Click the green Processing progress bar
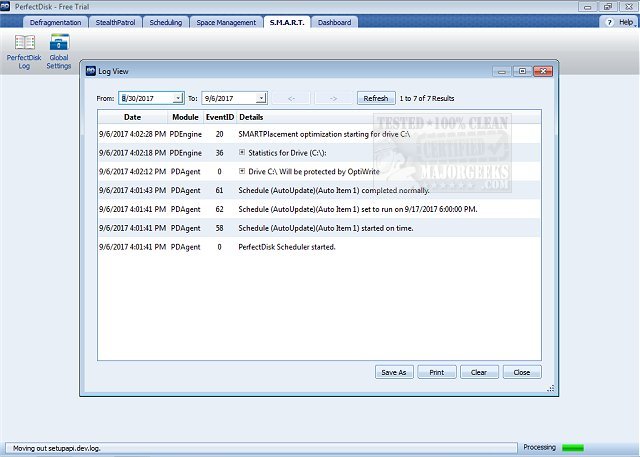The image size is (640, 457). pyautogui.click(x=573, y=448)
